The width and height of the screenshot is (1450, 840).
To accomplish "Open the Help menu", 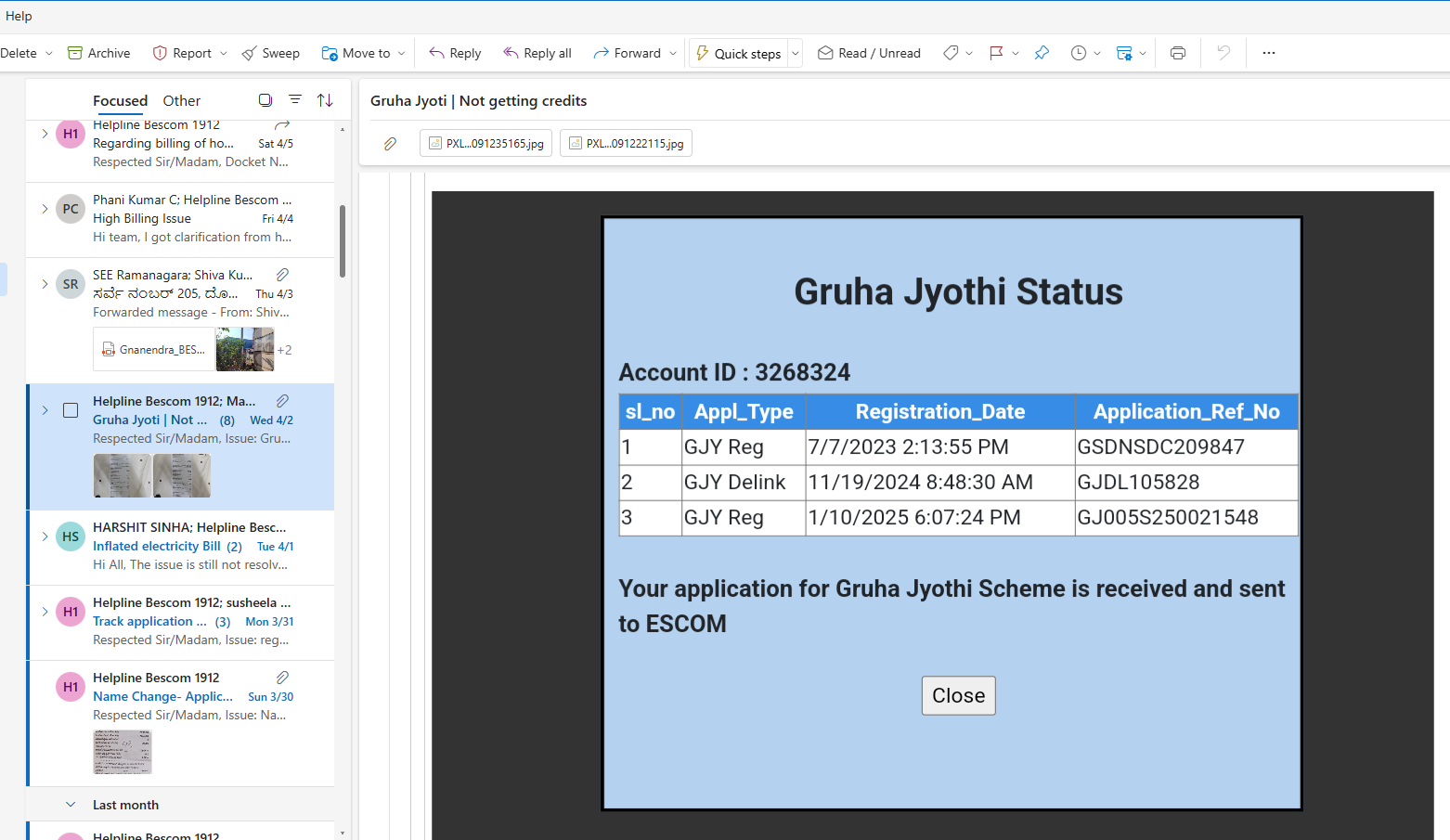I will pyautogui.click(x=19, y=16).
